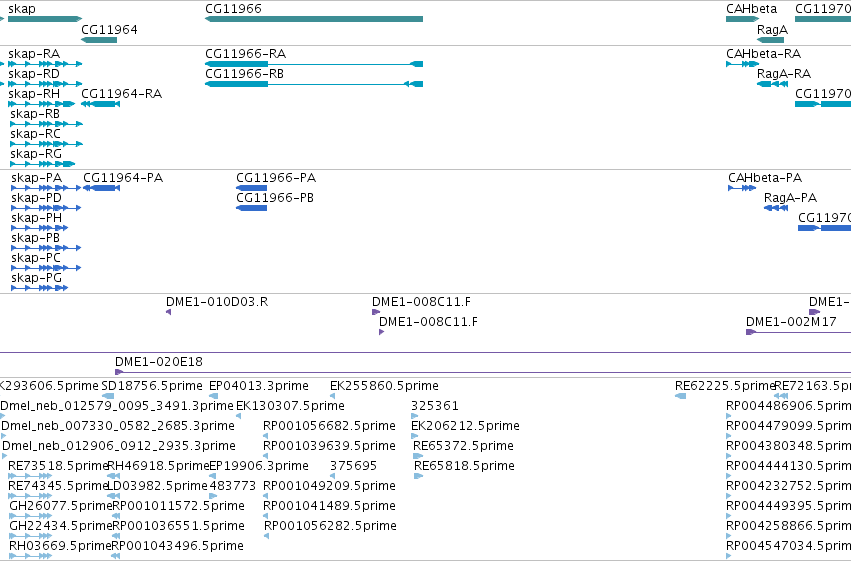The width and height of the screenshot is (851, 561).
Task: Click RP001011572.5prime label
Action: click(178, 507)
